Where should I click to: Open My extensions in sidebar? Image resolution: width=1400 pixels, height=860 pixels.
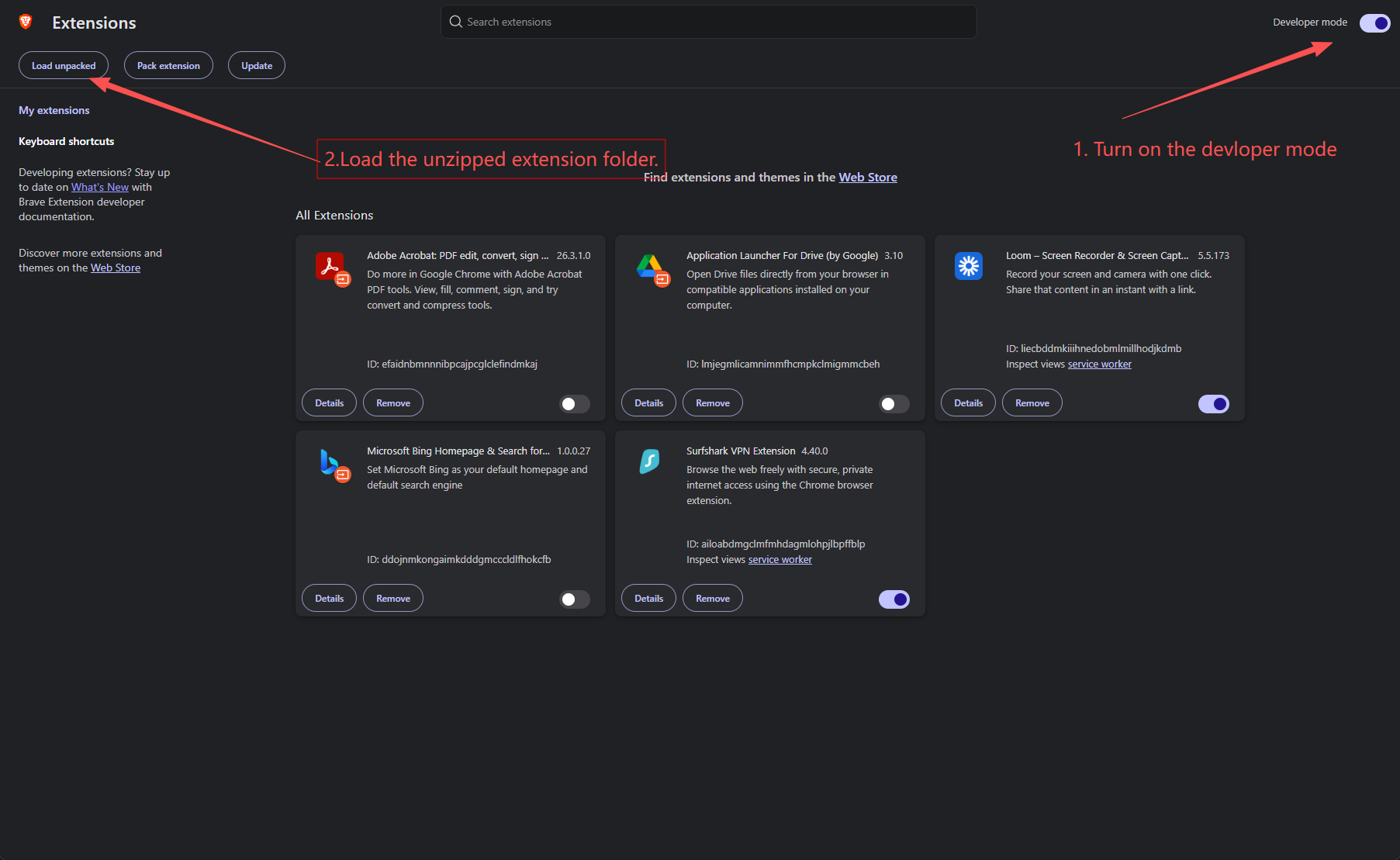click(x=54, y=110)
